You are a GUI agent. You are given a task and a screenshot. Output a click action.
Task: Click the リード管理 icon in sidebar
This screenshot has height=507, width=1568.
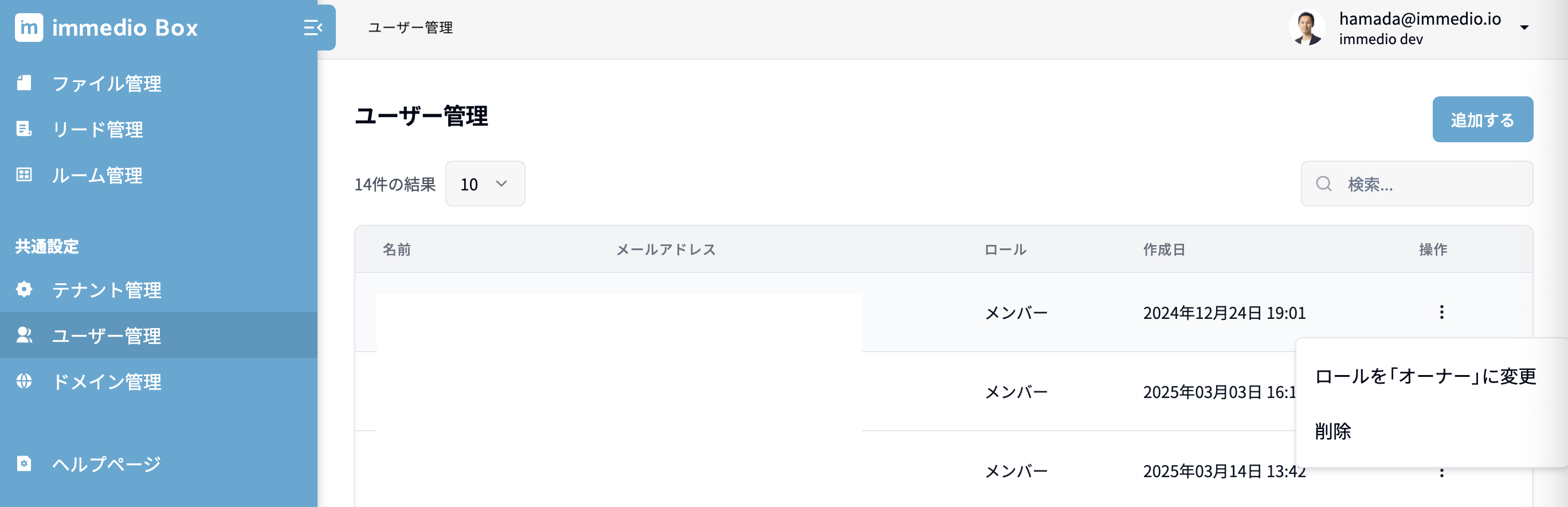(23, 128)
